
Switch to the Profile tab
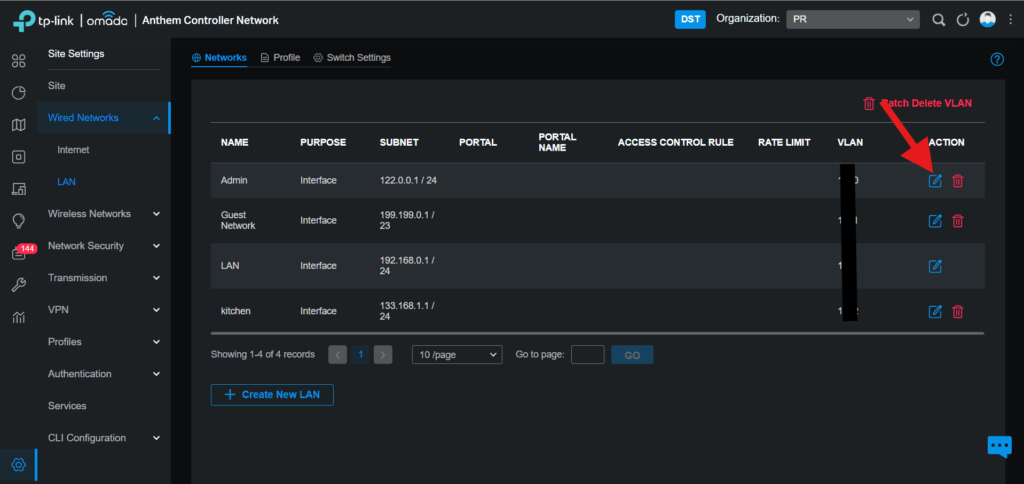coord(279,58)
